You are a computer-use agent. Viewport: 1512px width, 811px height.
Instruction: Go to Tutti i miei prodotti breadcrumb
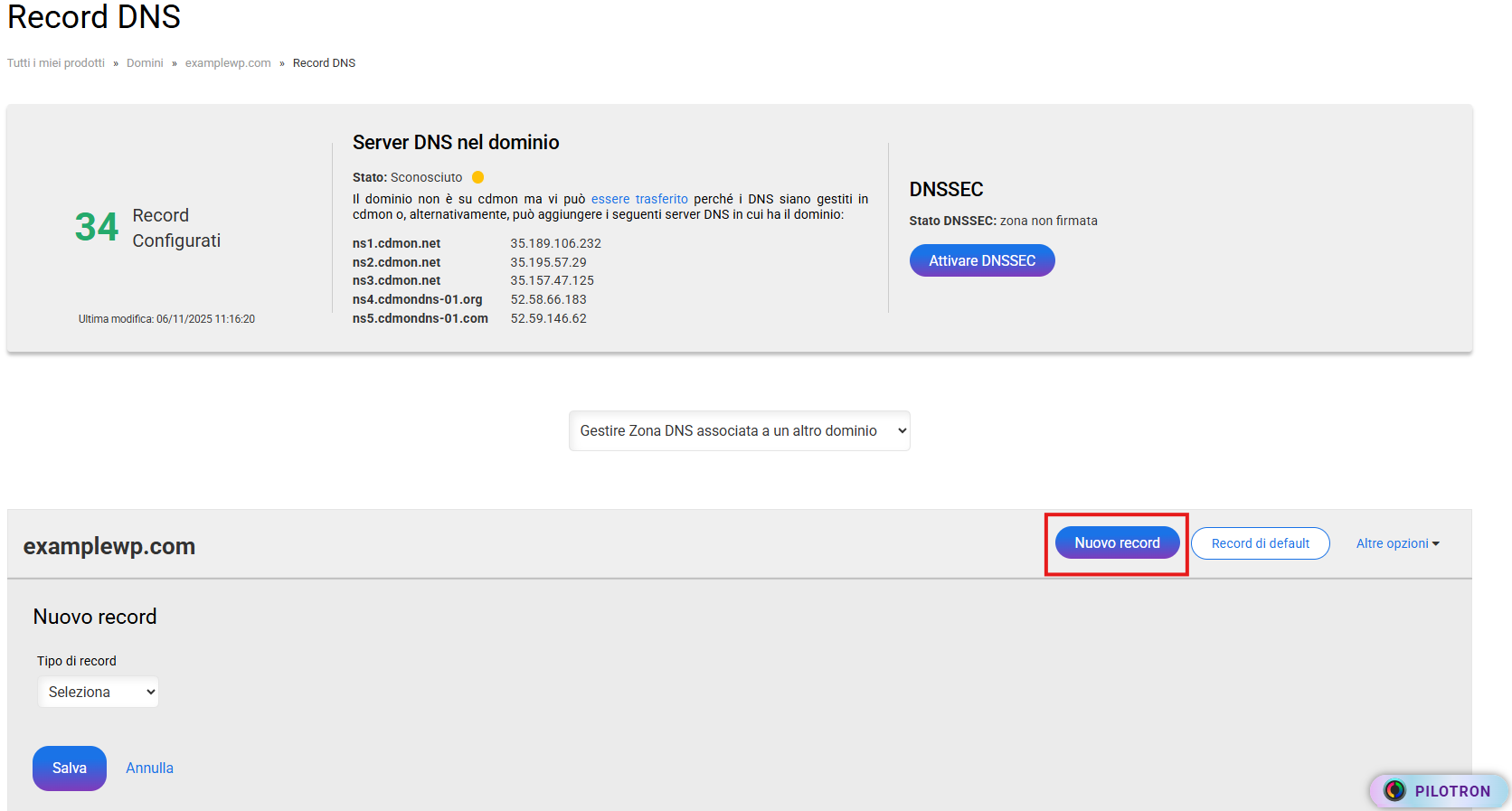[56, 63]
